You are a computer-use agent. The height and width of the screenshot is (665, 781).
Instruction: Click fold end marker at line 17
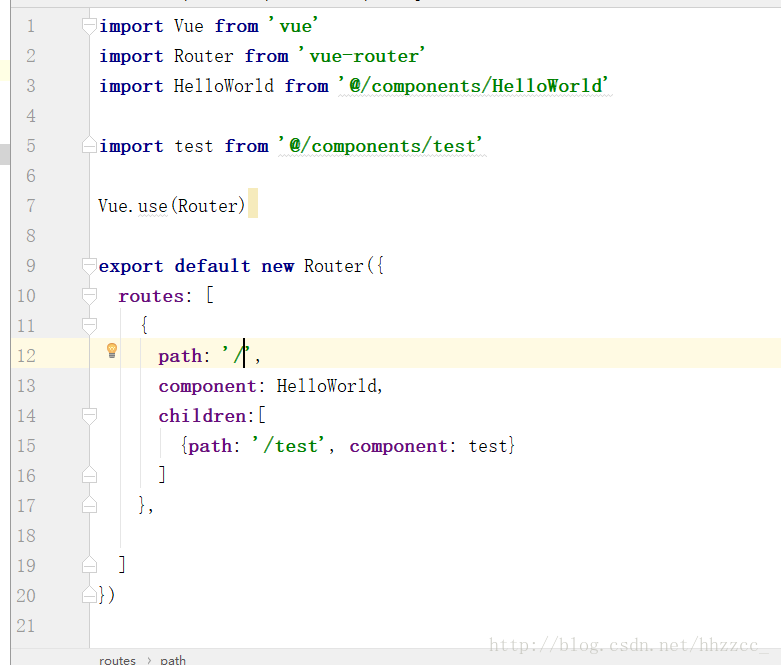click(89, 505)
